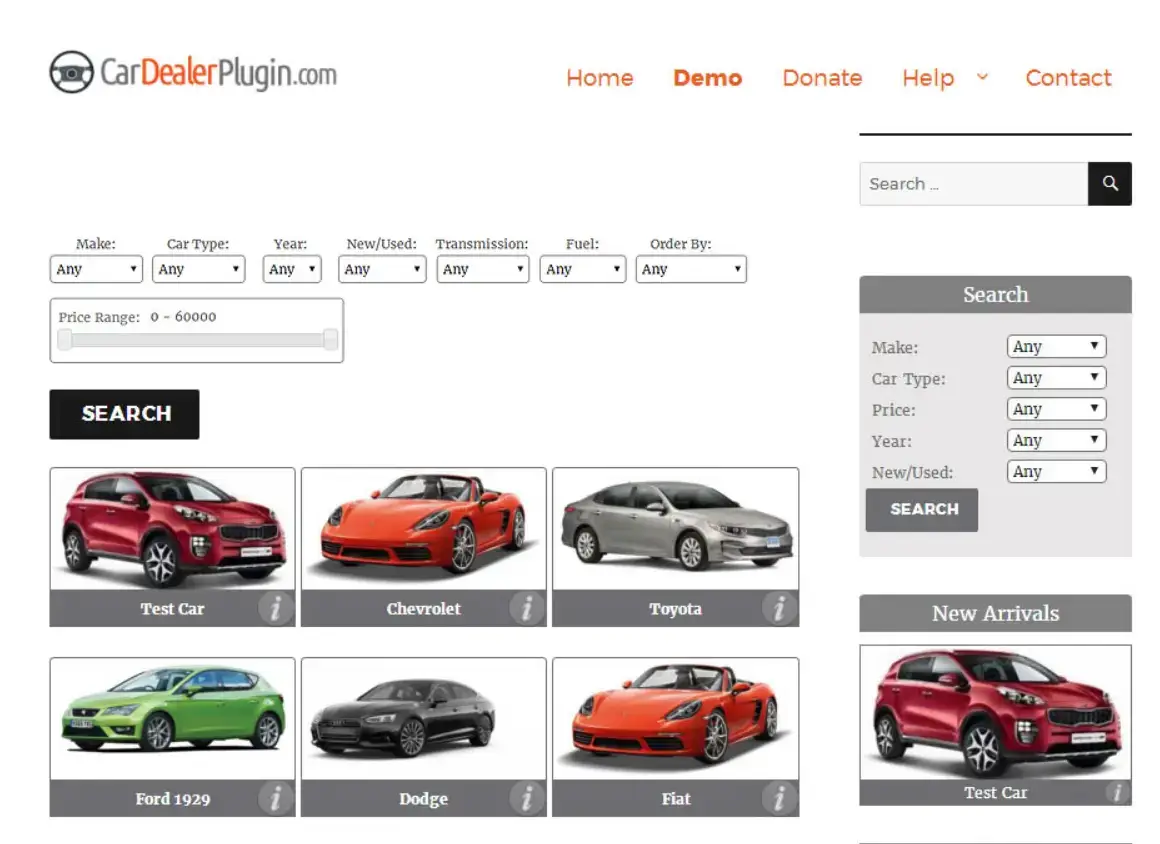Open info for the Chevrolet listing
The image size is (1160, 844).
point(527,608)
